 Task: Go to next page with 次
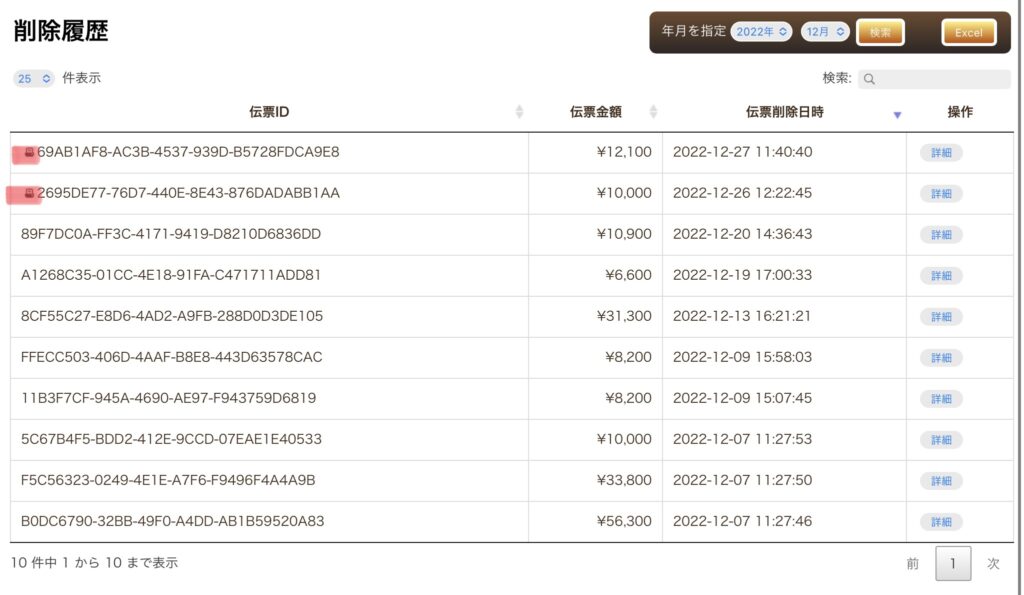[x=993, y=564]
